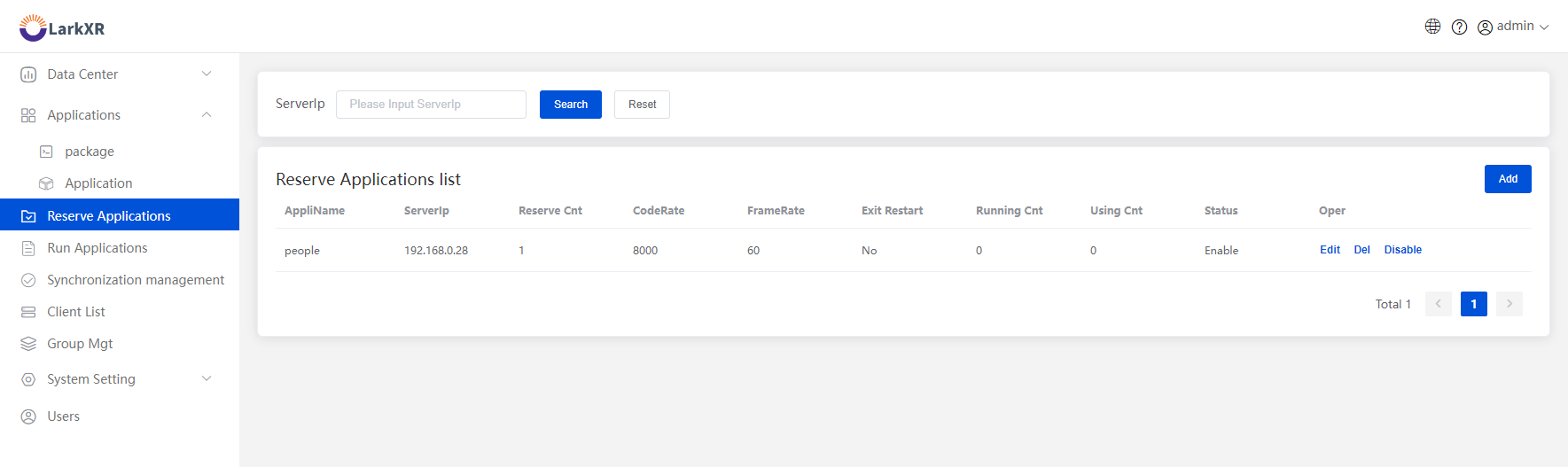The height and width of the screenshot is (467, 1568).
Task: Focus the ServerIp input field
Action: pyautogui.click(x=431, y=105)
